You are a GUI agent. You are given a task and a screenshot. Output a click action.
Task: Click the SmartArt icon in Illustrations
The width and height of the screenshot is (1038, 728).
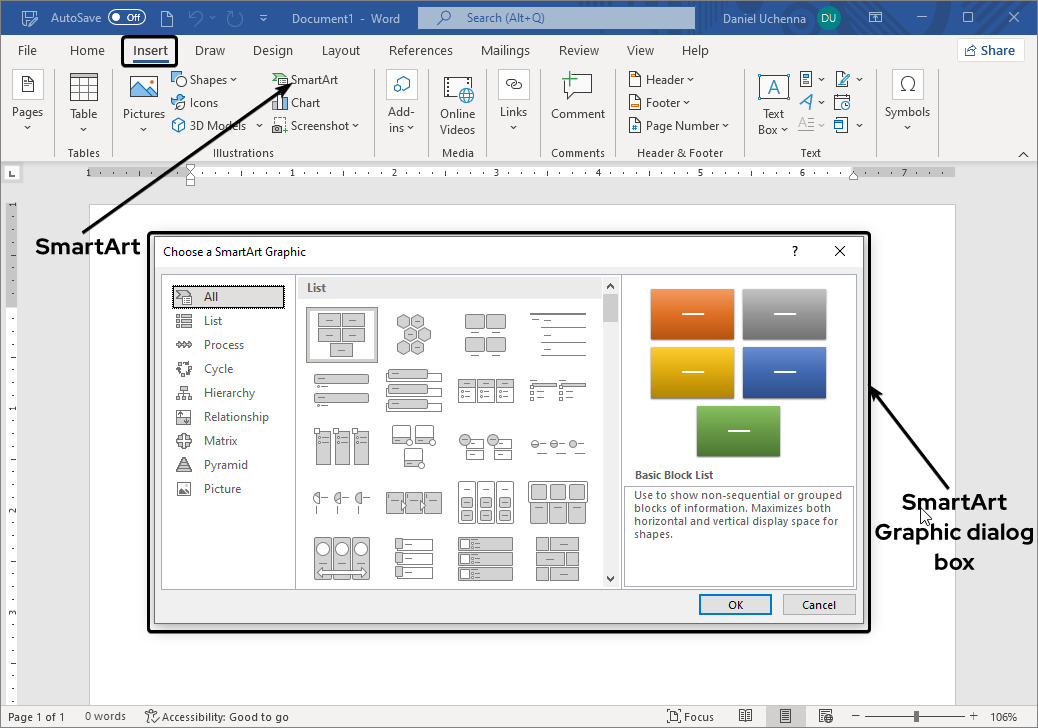pyautogui.click(x=281, y=80)
